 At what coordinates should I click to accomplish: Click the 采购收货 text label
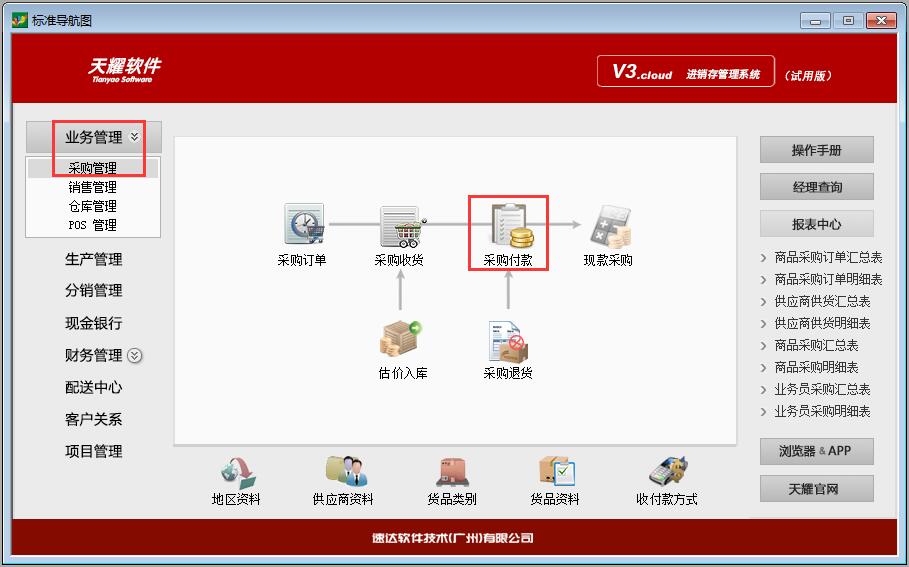(399, 260)
